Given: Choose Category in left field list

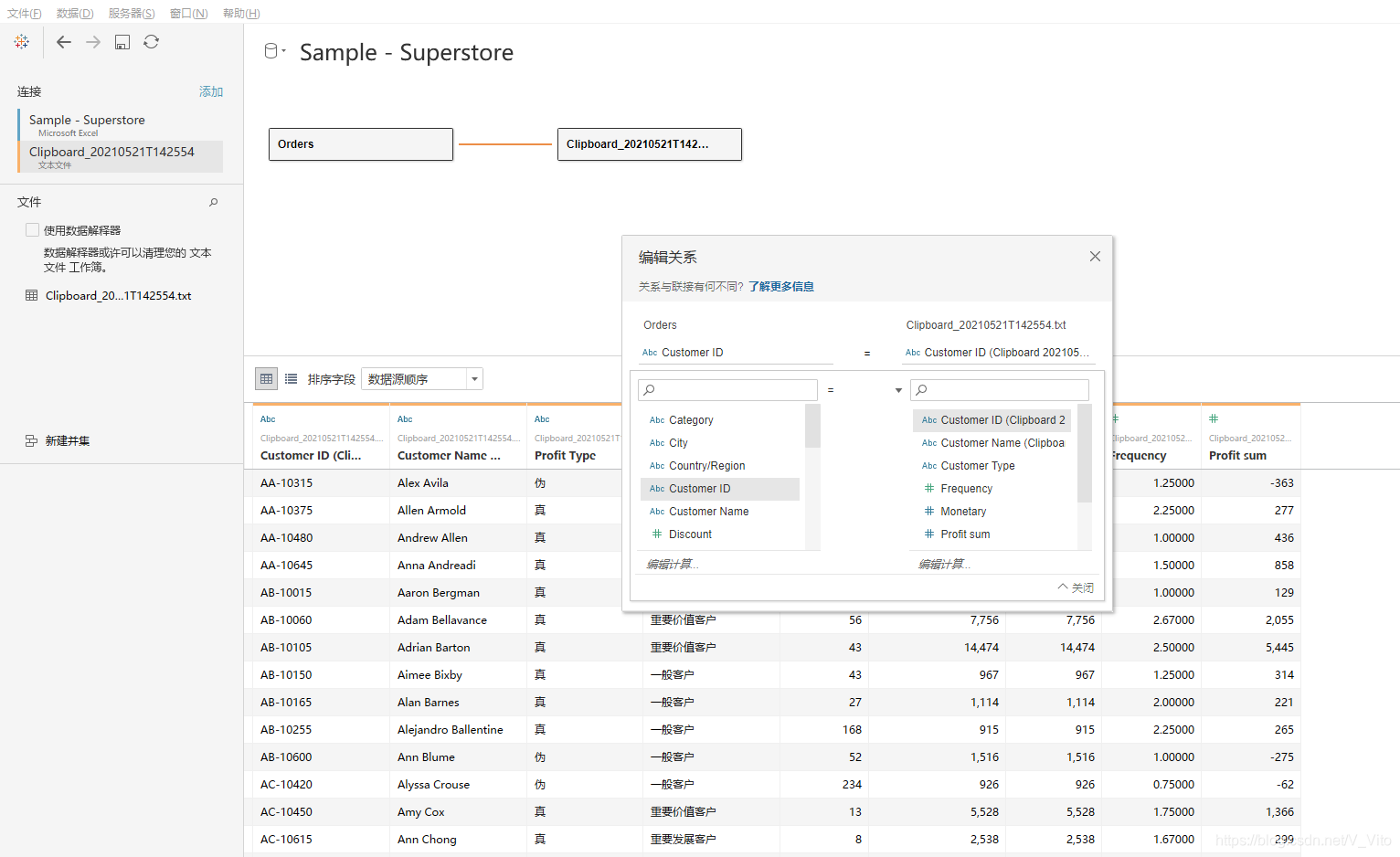Looking at the screenshot, I should click(x=720, y=420).
